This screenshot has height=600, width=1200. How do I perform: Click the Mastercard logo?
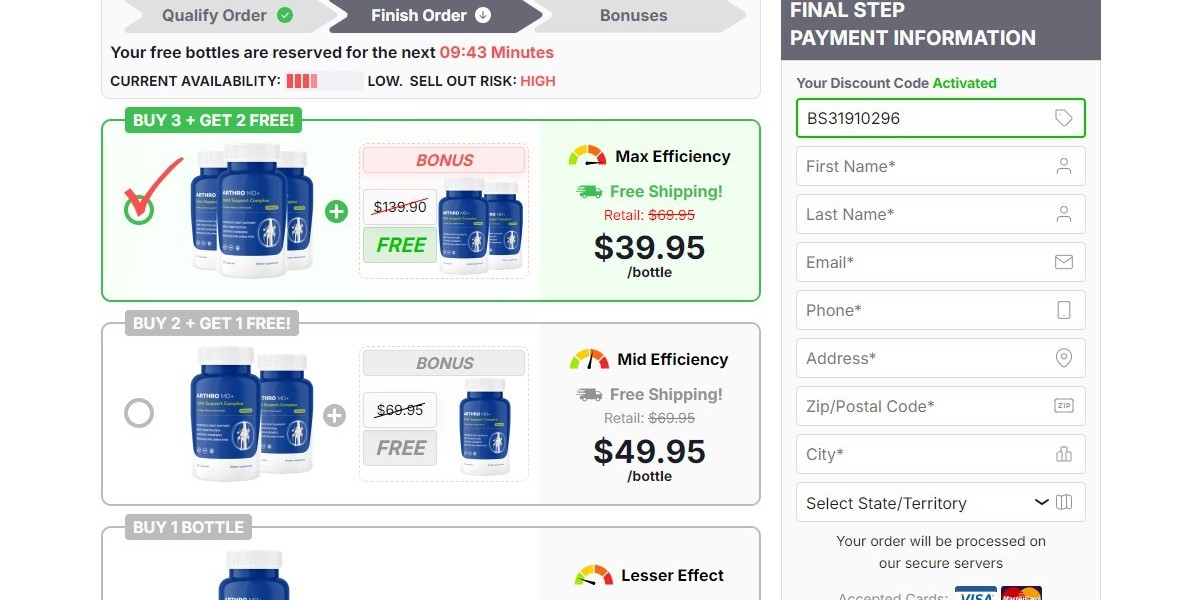(1021, 595)
